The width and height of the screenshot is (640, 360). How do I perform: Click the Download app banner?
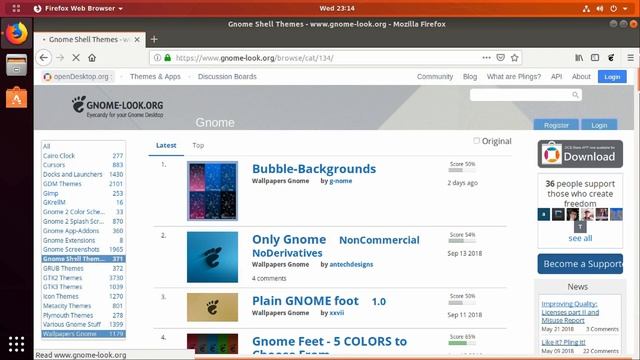580,154
